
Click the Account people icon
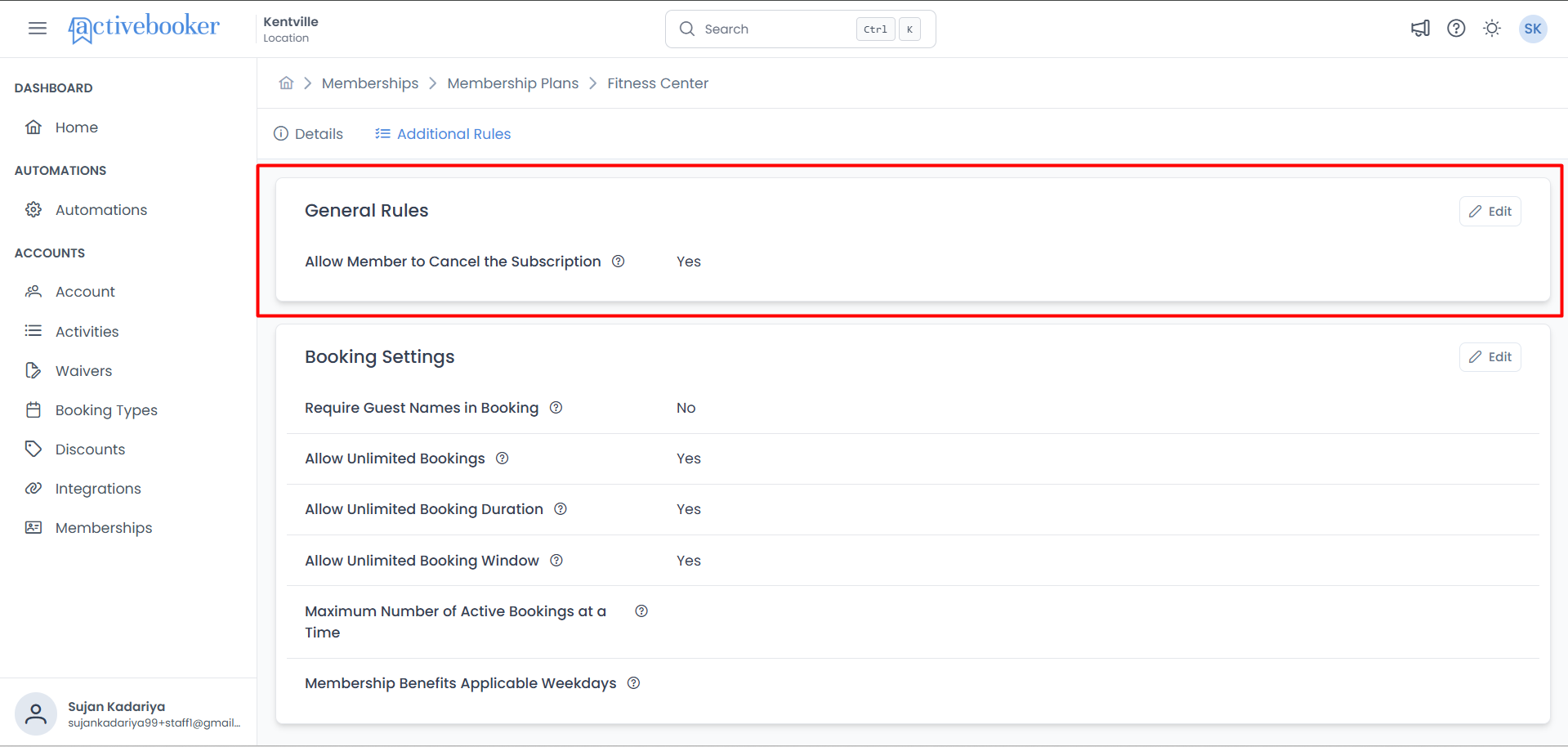tap(34, 291)
